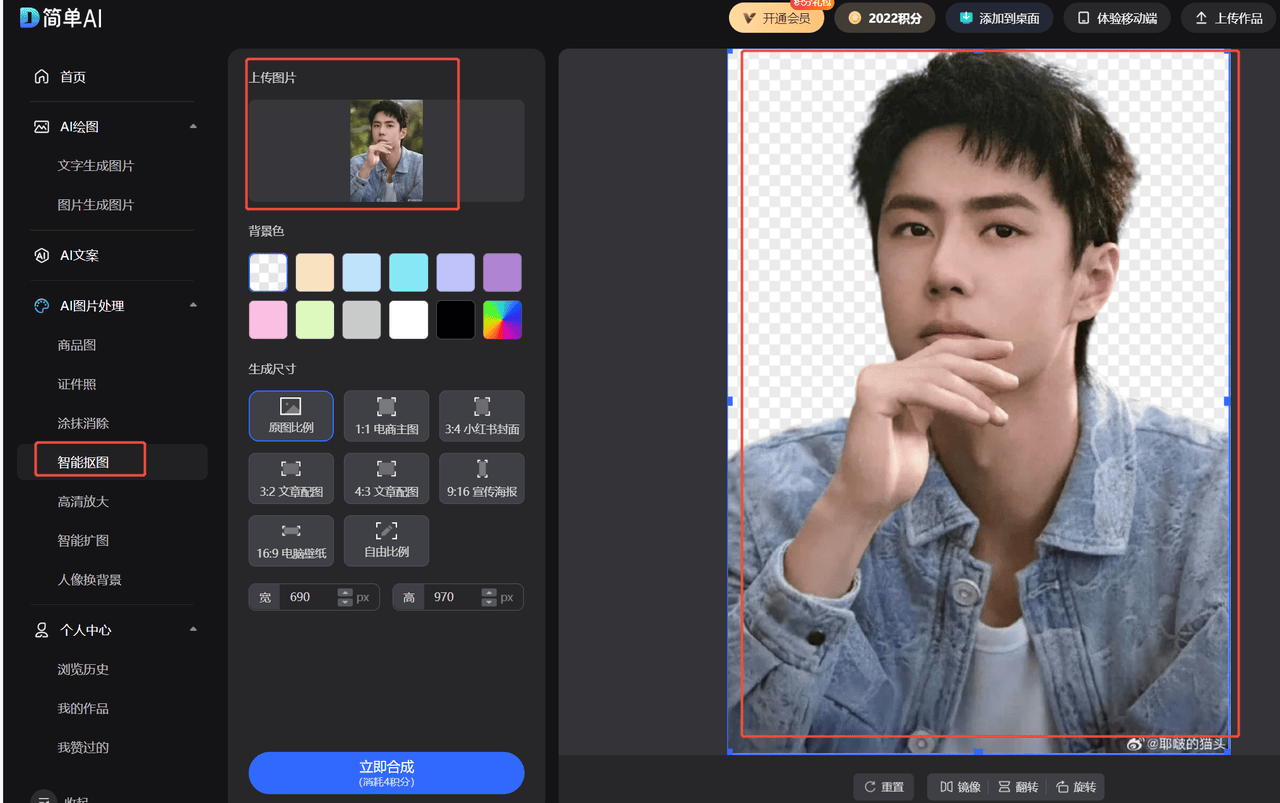Collapse the AI绘图 section
Screen dimensions: 1280x803
193,127
